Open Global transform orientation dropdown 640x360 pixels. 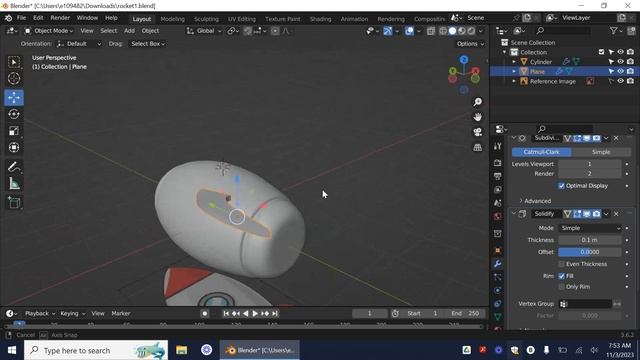[x=204, y=31]
